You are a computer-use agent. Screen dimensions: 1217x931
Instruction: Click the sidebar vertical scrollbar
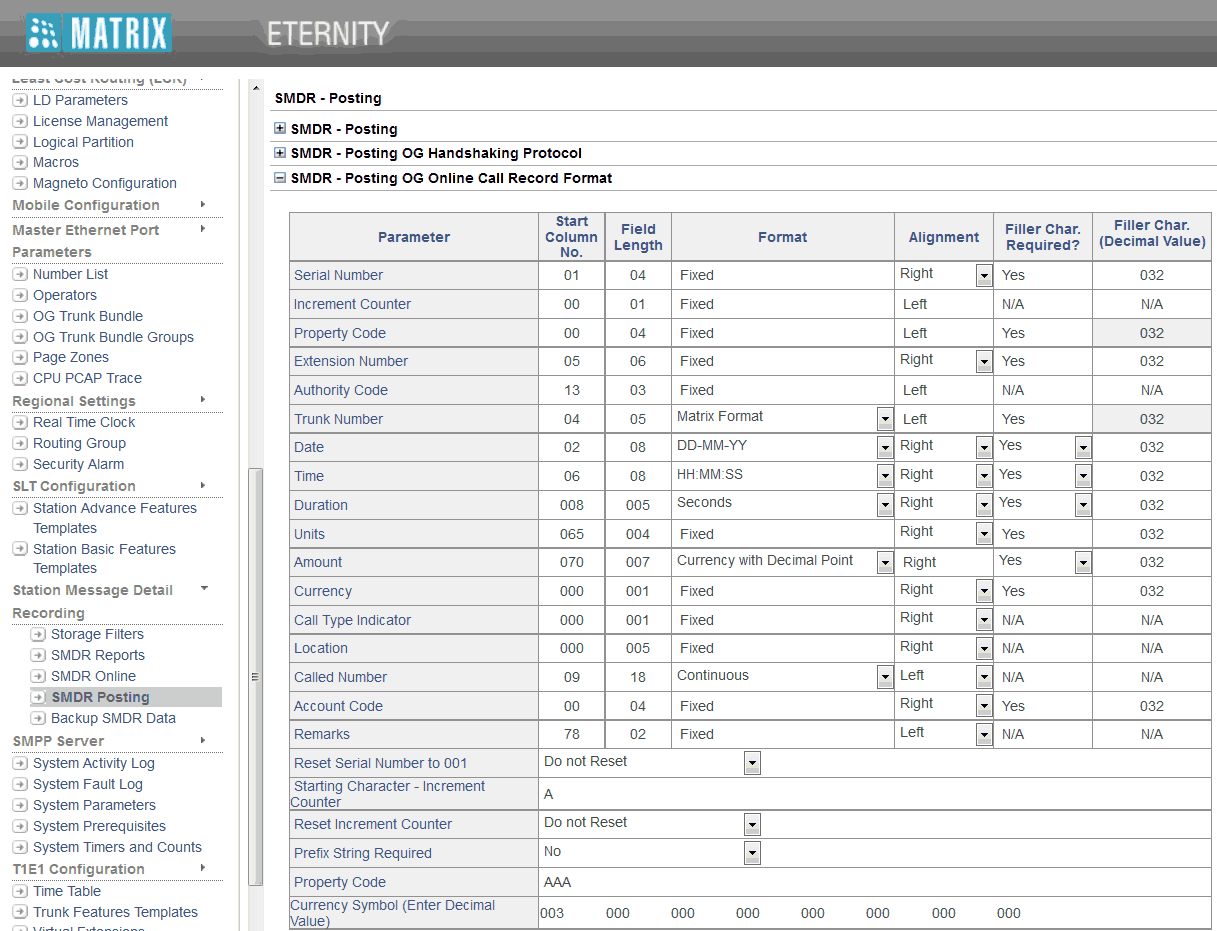255,675
